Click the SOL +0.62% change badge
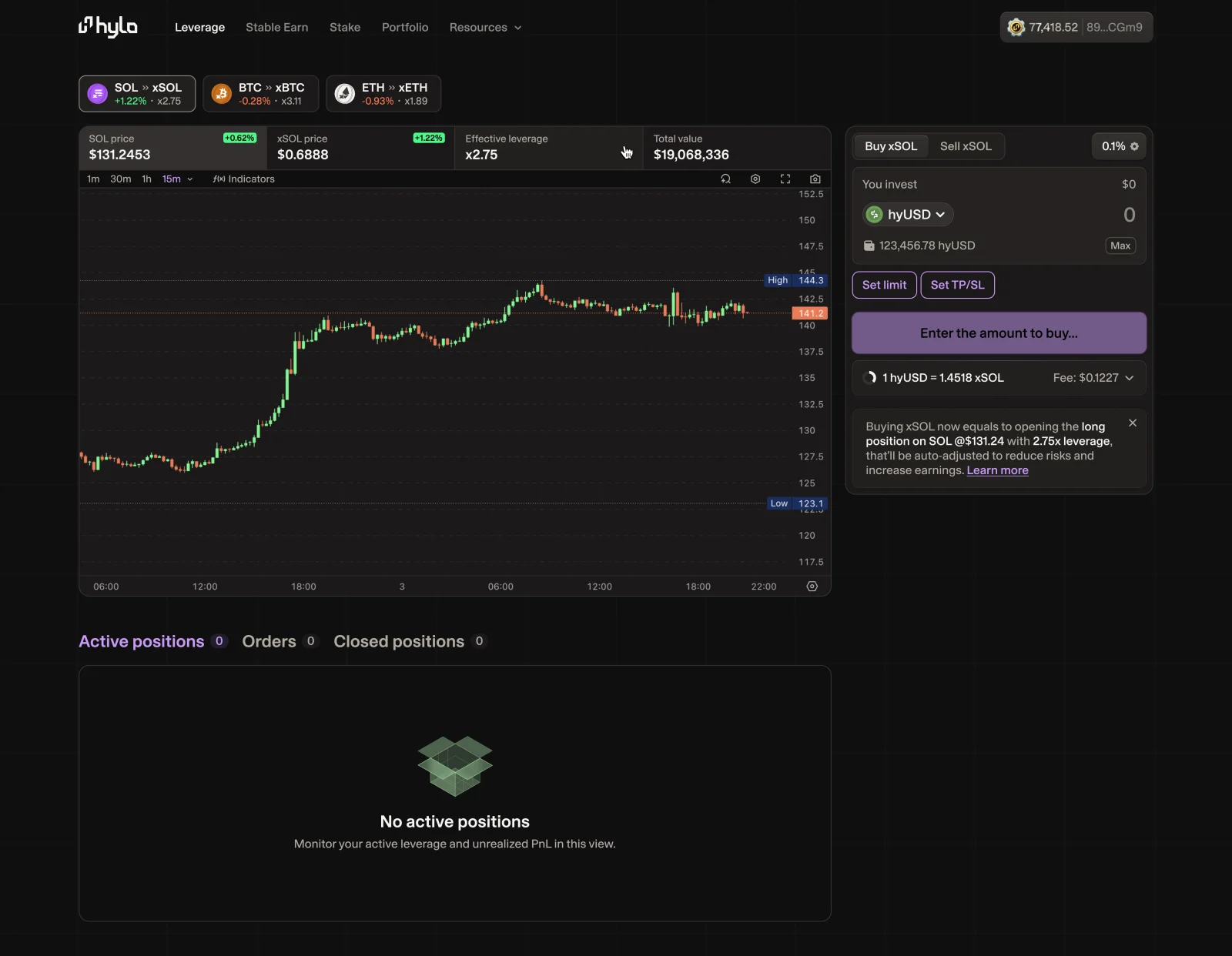Screen dimensions: 1232x956 [239, 138]
